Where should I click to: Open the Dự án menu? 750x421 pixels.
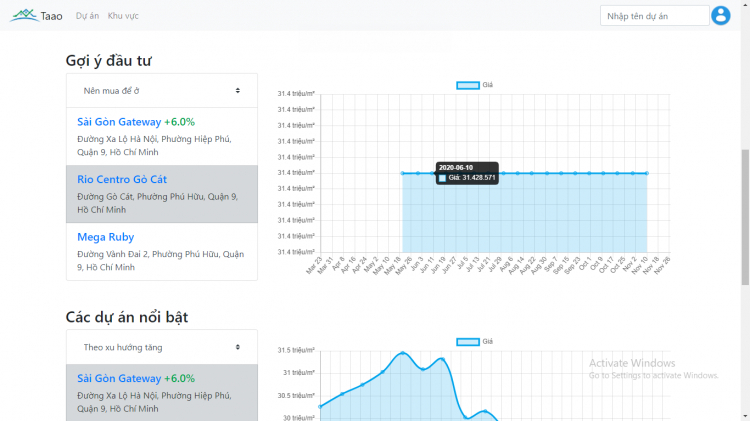click(x=87, y=16)
